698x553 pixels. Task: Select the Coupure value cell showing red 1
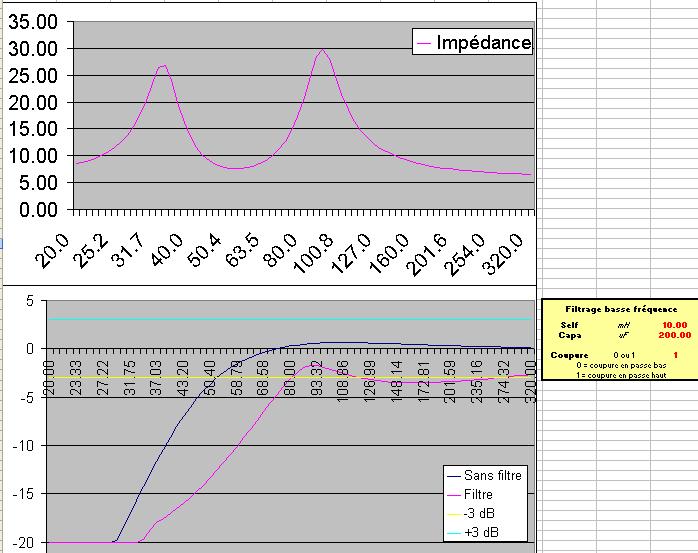tap(675, 355)
